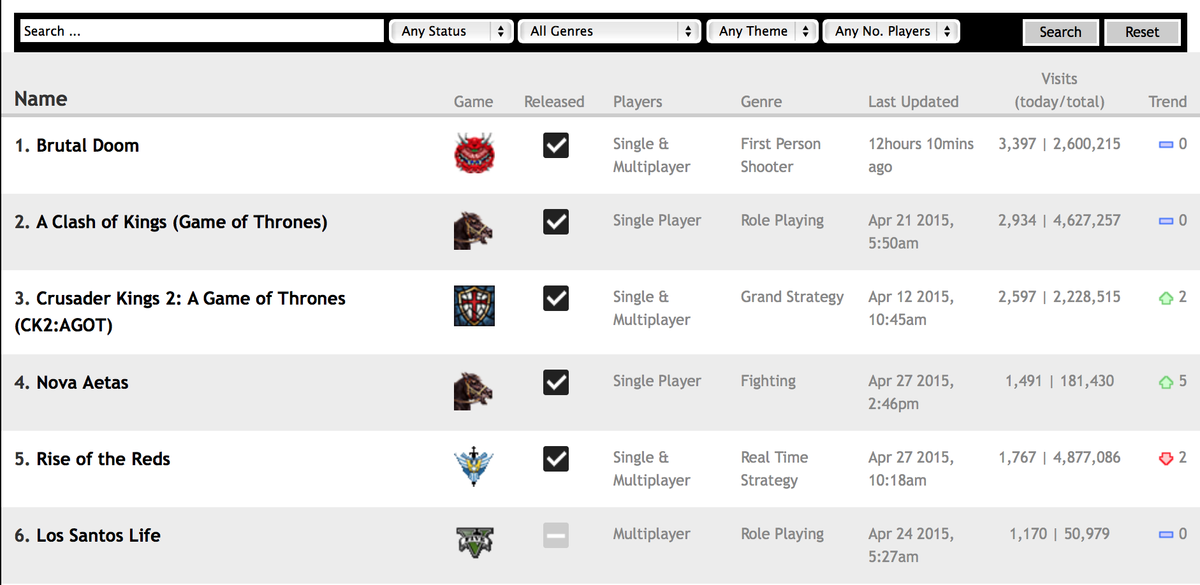Open the Any Theme dropdown
This screenshot has height=585, width=1200.
pyautogui.click(x=762, y=31)
